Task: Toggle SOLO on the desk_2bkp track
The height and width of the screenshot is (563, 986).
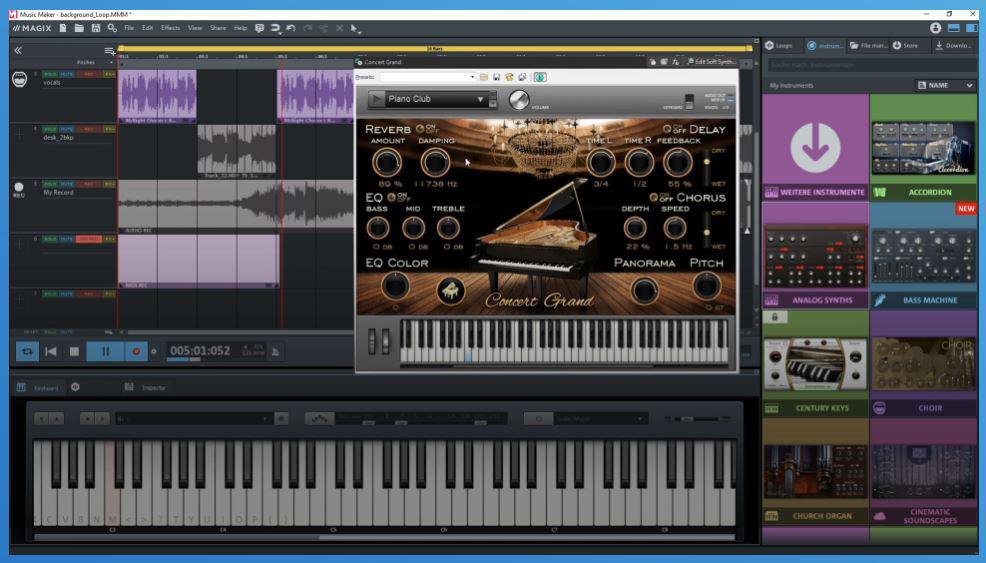Action: point(50,129)
